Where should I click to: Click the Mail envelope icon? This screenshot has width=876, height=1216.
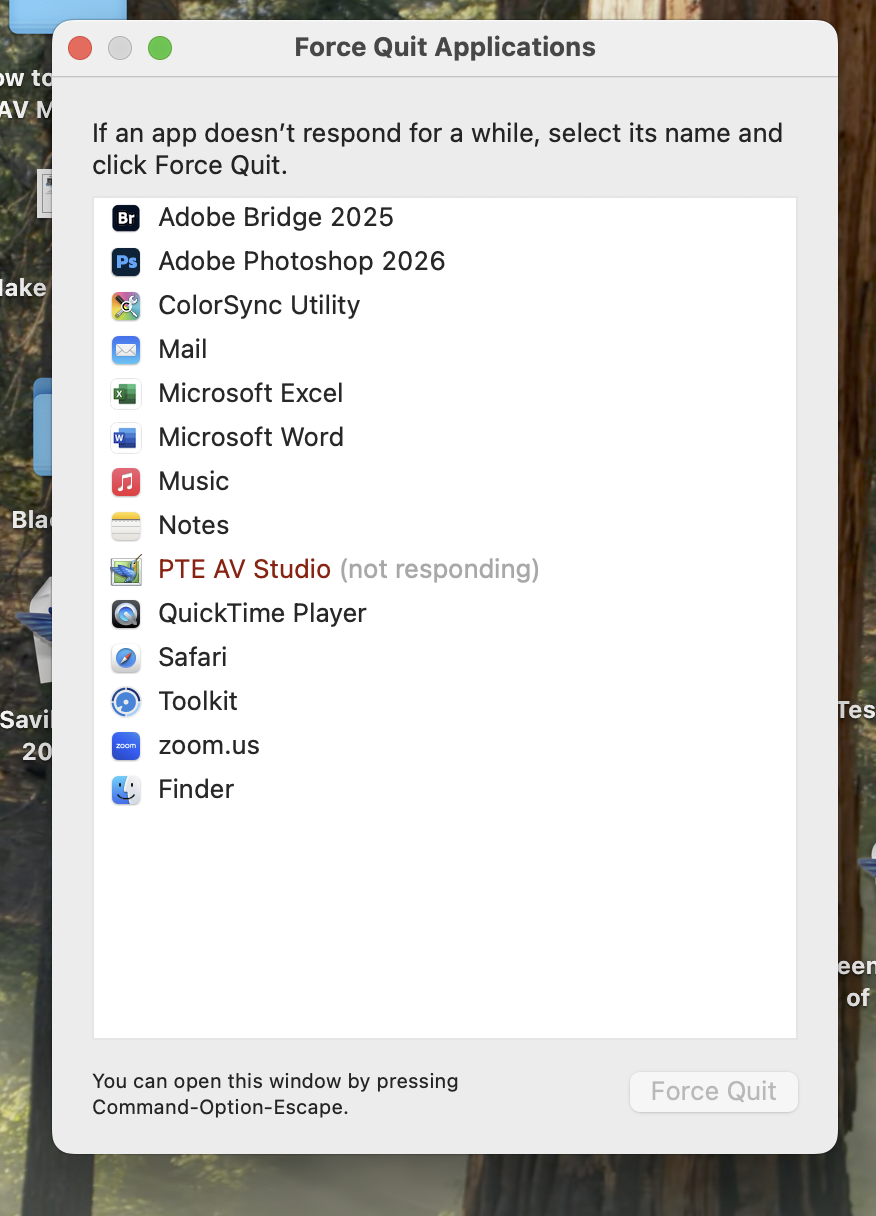pyautogui.click(x=126, y=350)
